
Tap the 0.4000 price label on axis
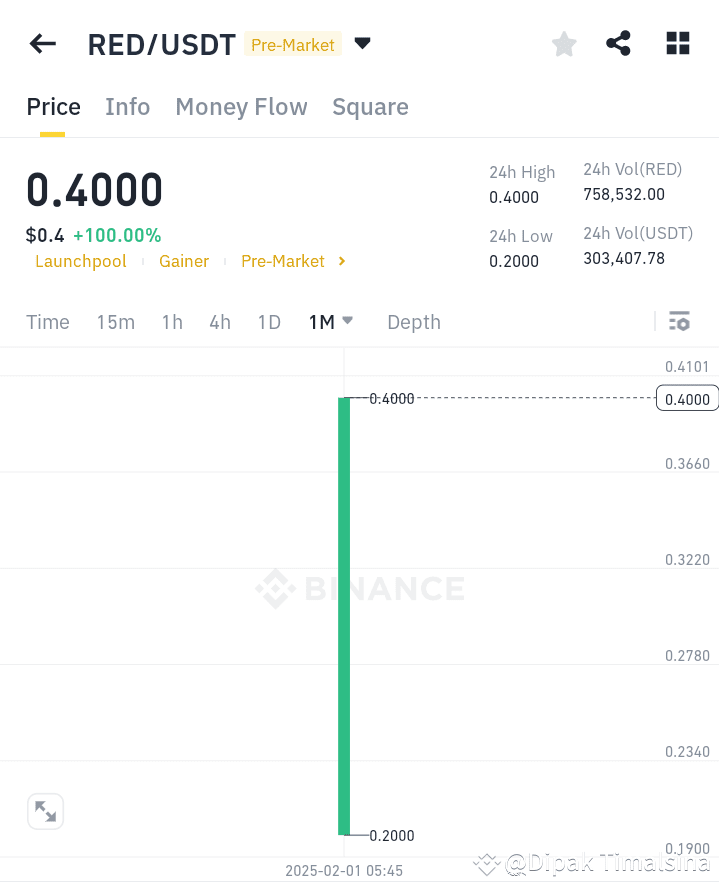pyautogui.click(x=686, y=398)
